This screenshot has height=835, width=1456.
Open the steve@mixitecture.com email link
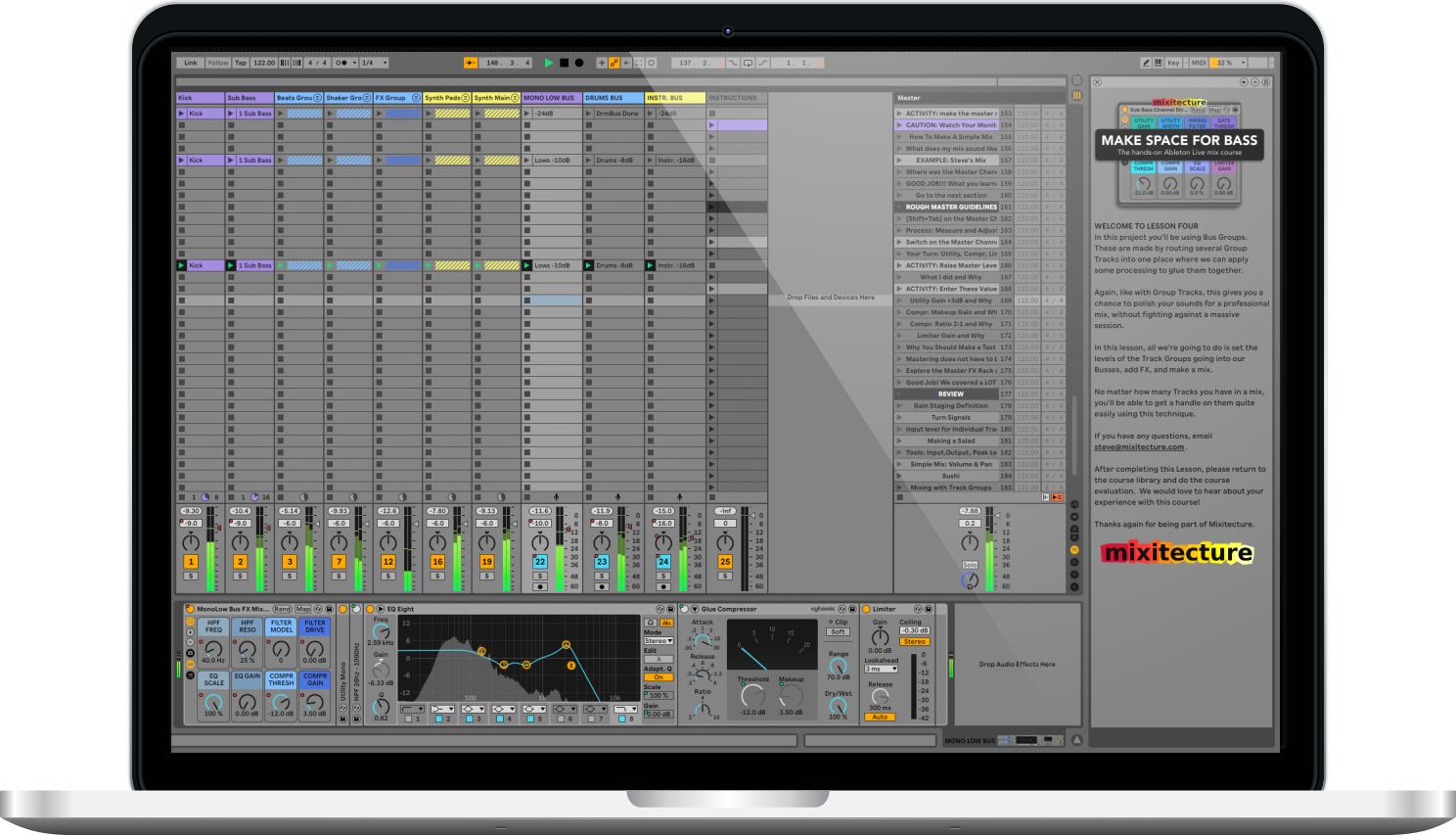(1139, 447)
